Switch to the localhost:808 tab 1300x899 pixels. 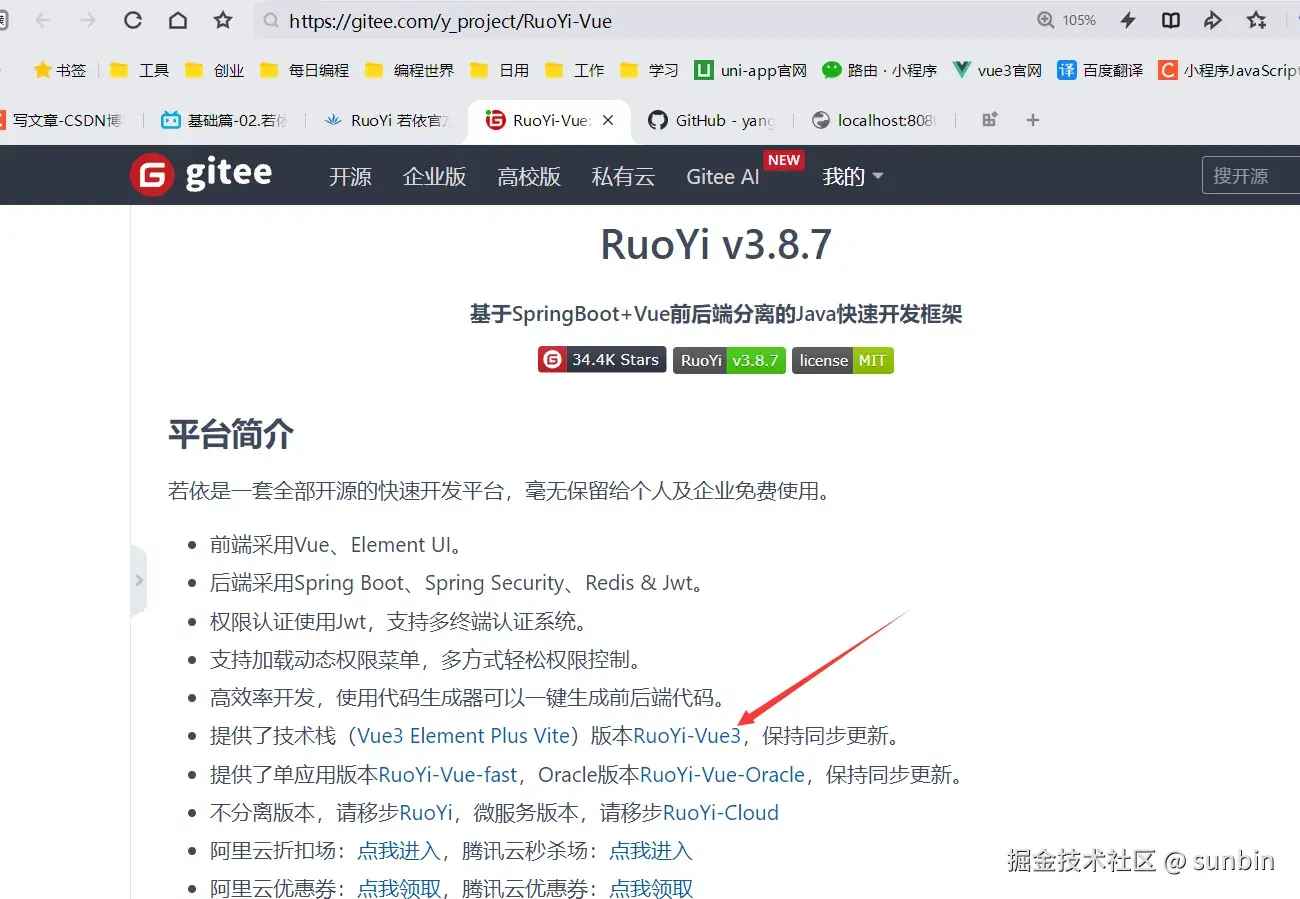click(x=874, y=120)
